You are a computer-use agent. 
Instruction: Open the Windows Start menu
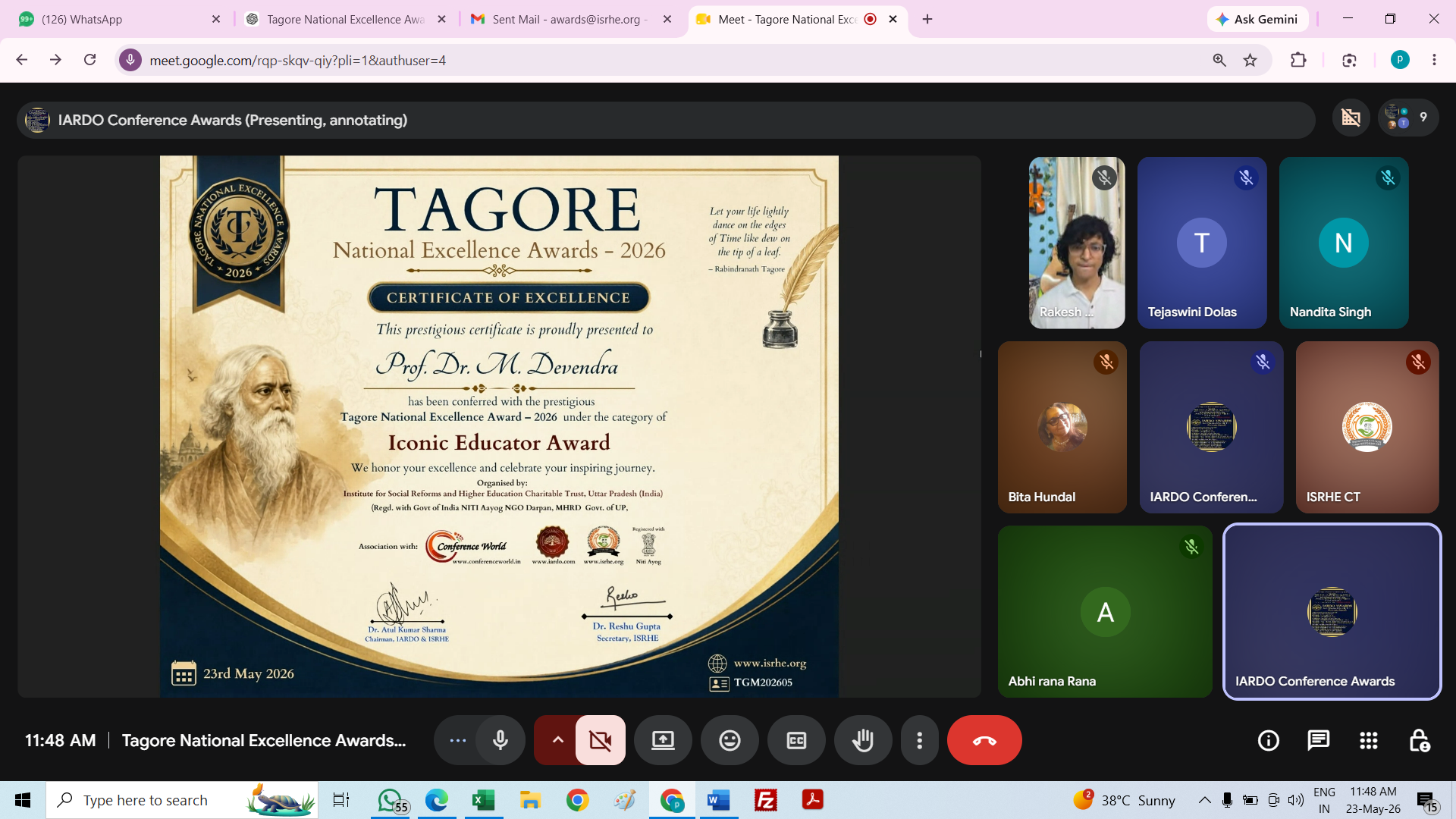23,800
